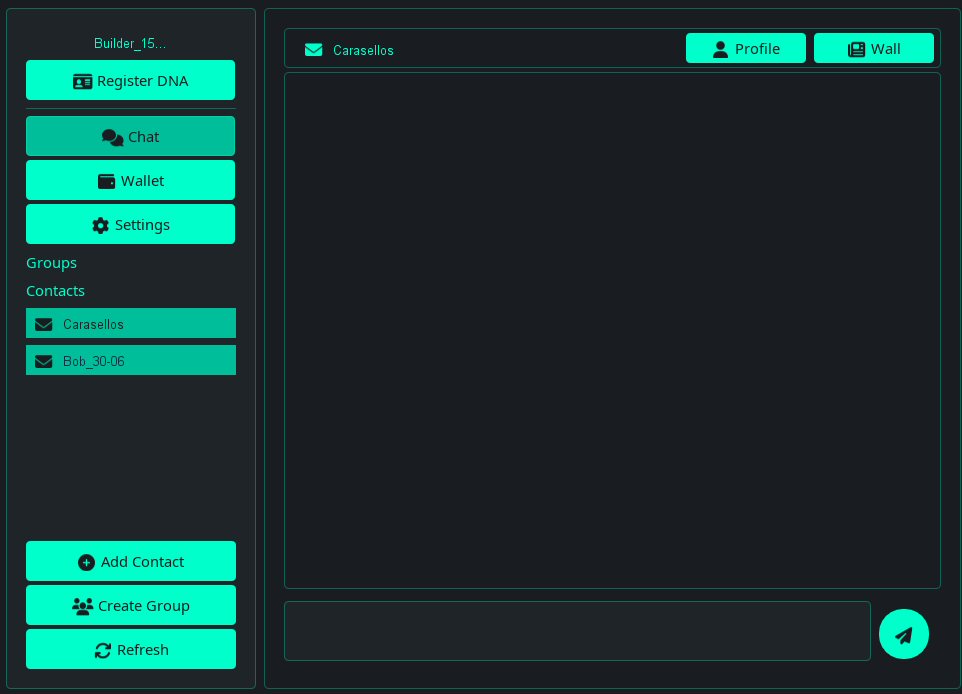Click the Groups section label
The image size is (962, 694).
[x=51, y=263]
